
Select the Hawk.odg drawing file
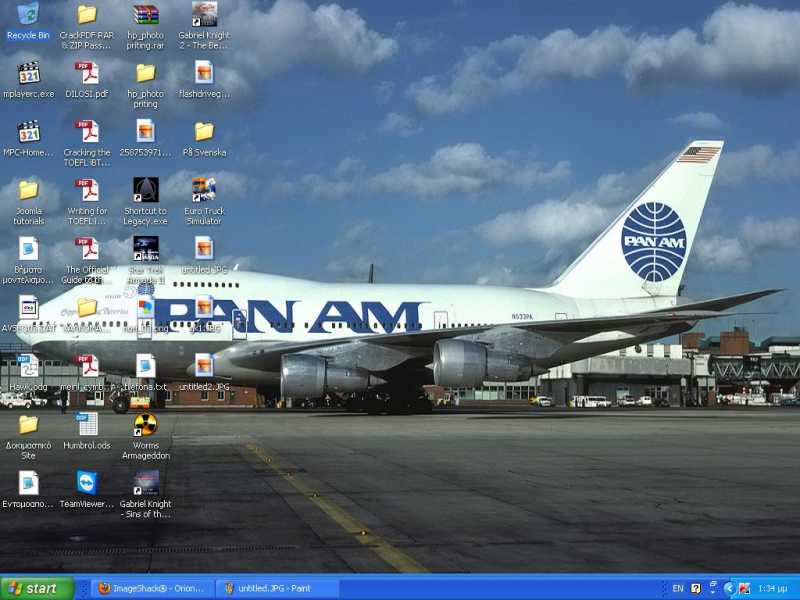coord(28,366)
